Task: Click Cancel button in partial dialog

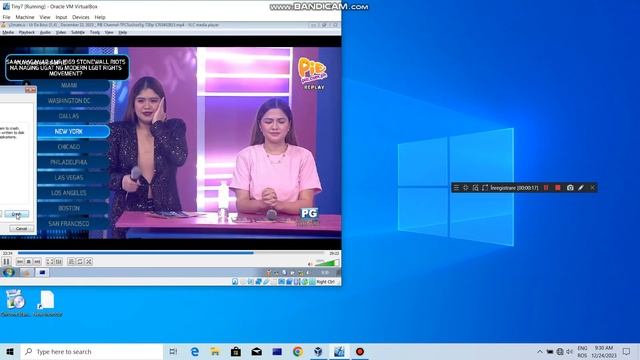Action: [x=21, y=229]
